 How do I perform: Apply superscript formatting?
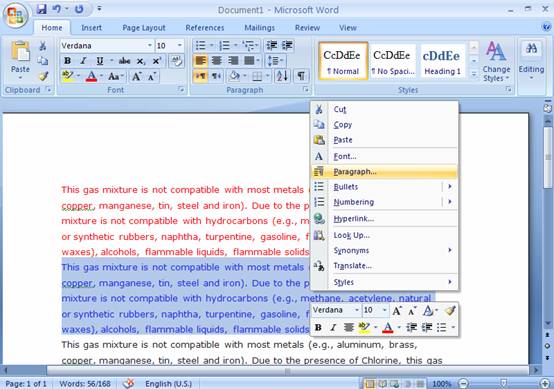point(157,61)
